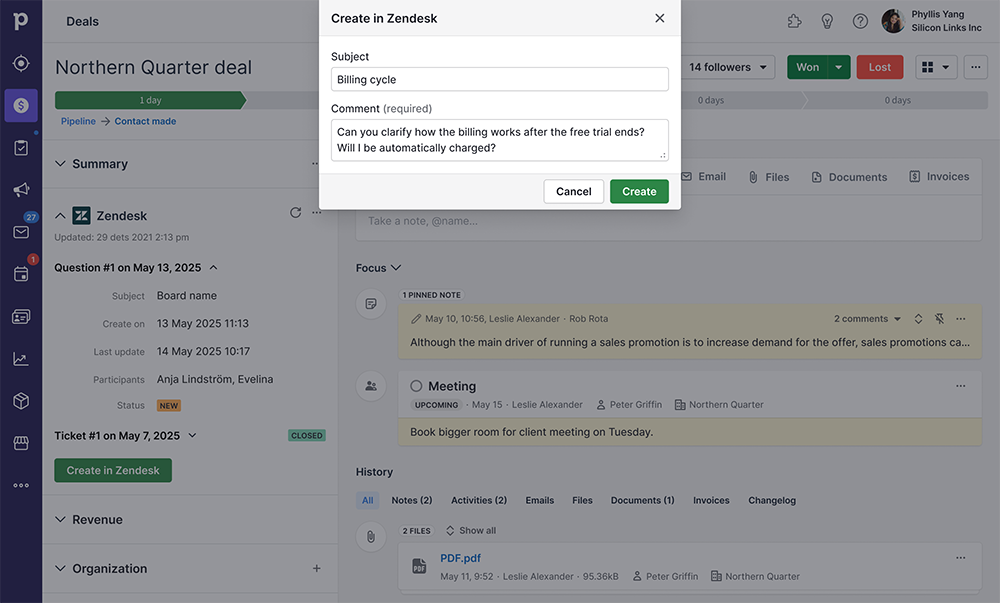
Task: Select the Notes (2) history filter
Action: click(x=412, y=500)
